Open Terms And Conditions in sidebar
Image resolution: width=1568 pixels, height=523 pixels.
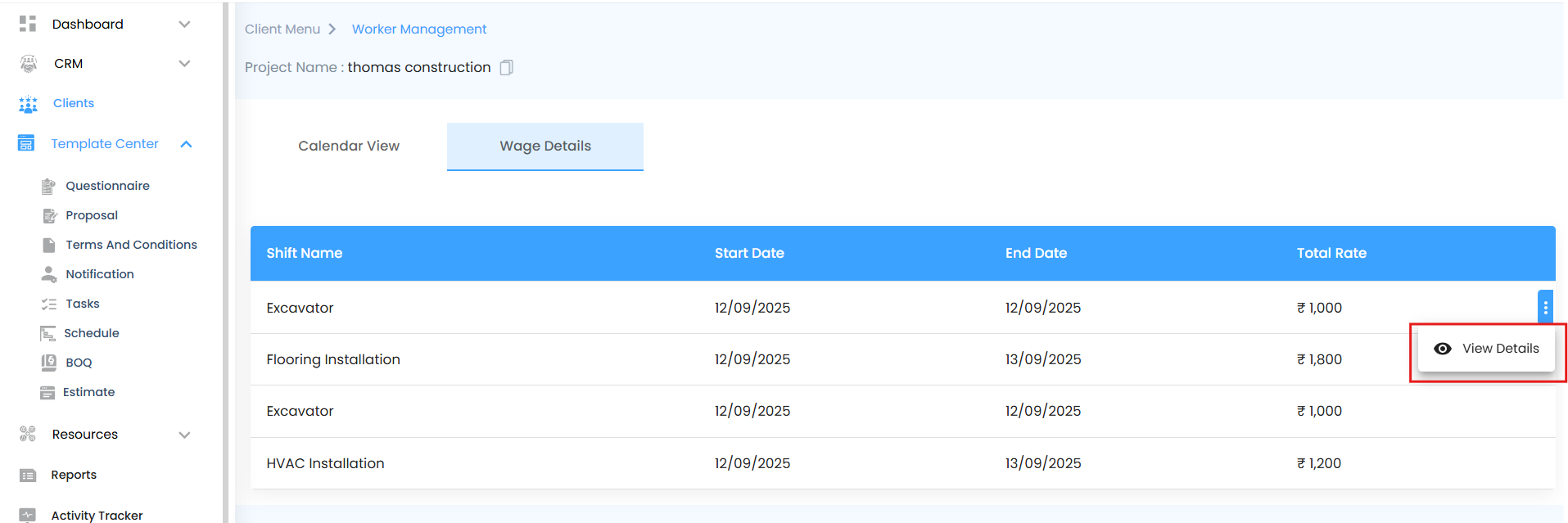pos(131,245)
